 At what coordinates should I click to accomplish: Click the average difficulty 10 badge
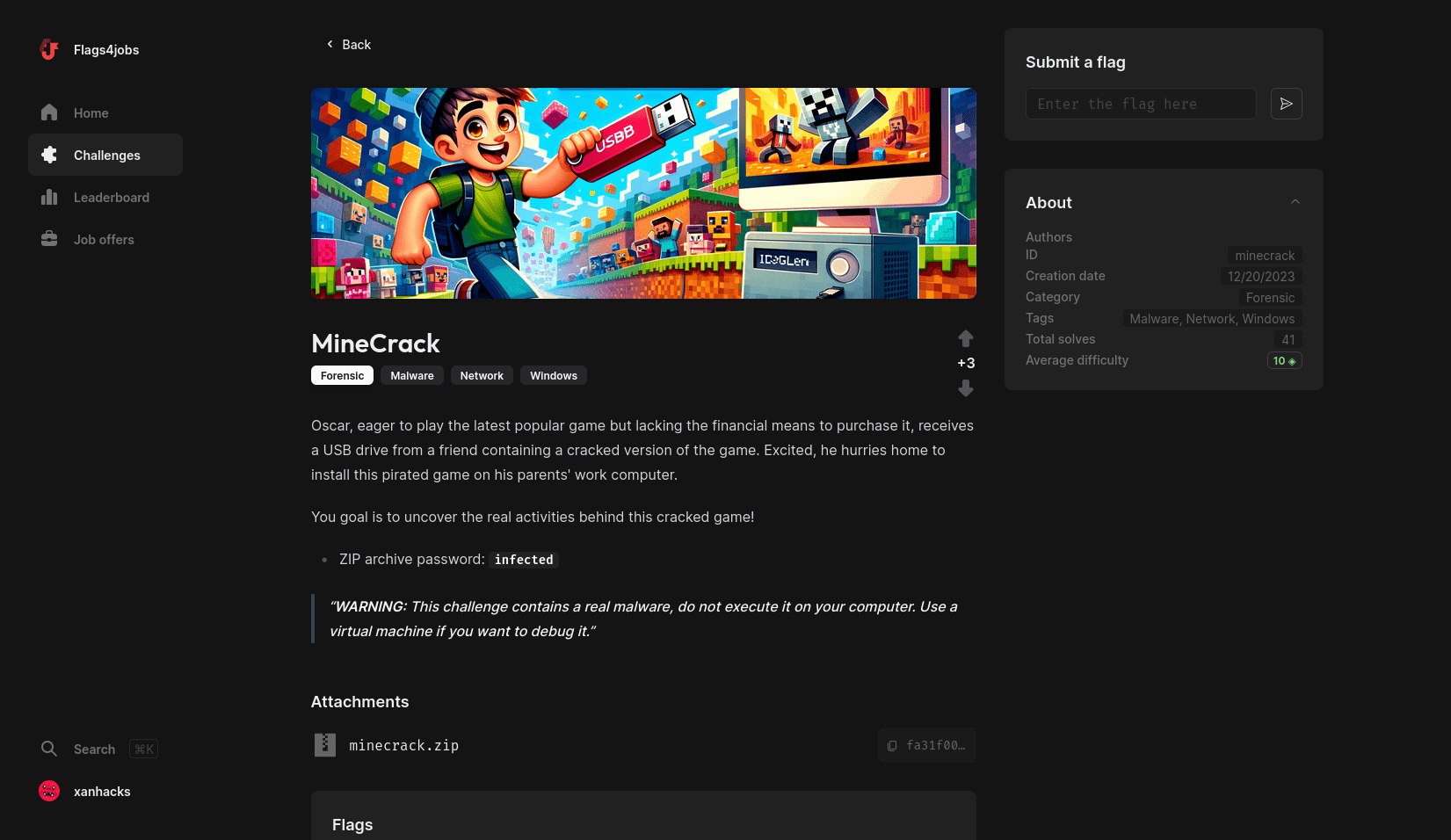(x=1284, y=360)
